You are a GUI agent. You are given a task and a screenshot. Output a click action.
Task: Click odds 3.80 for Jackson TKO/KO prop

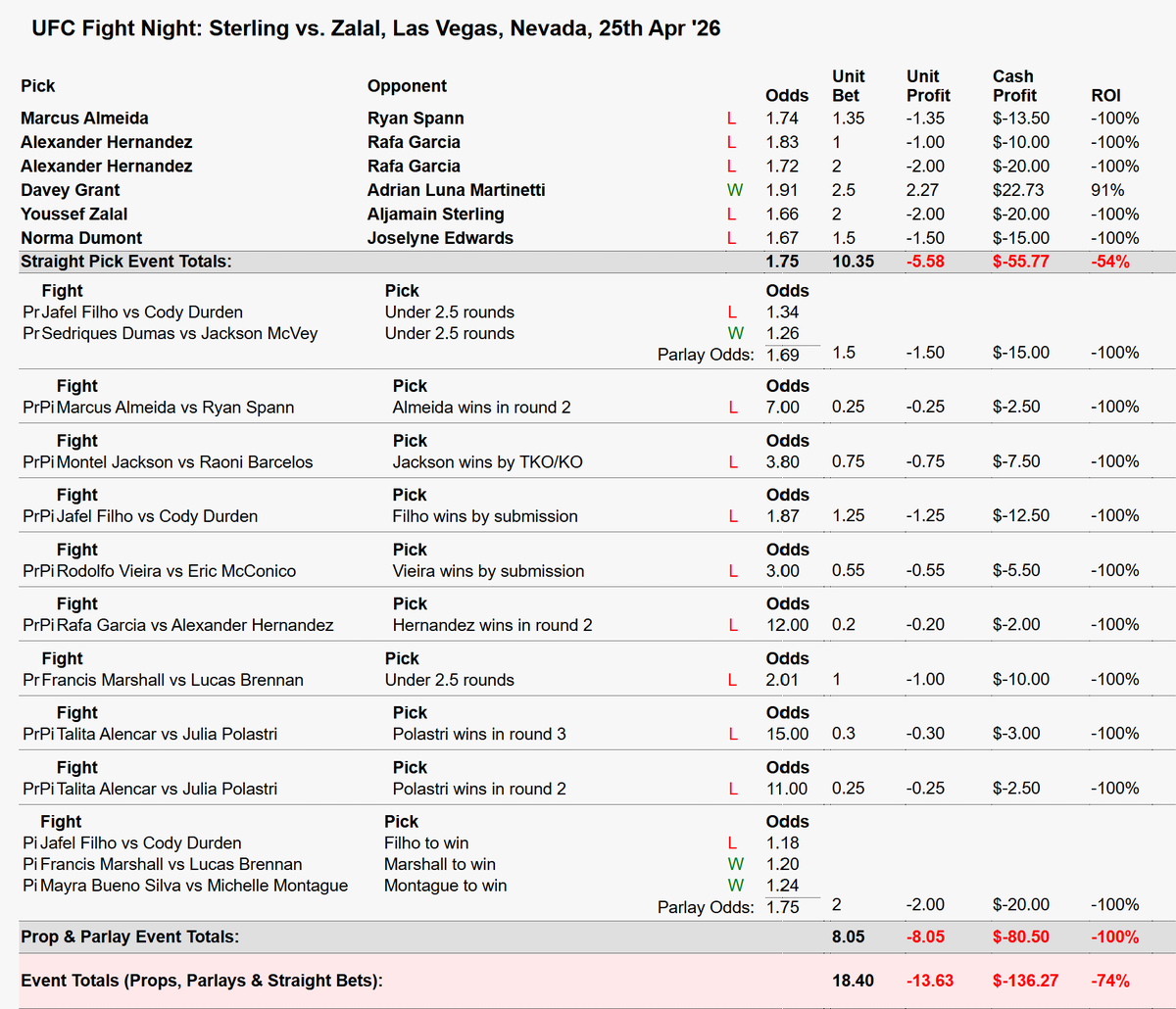[782, 461]
